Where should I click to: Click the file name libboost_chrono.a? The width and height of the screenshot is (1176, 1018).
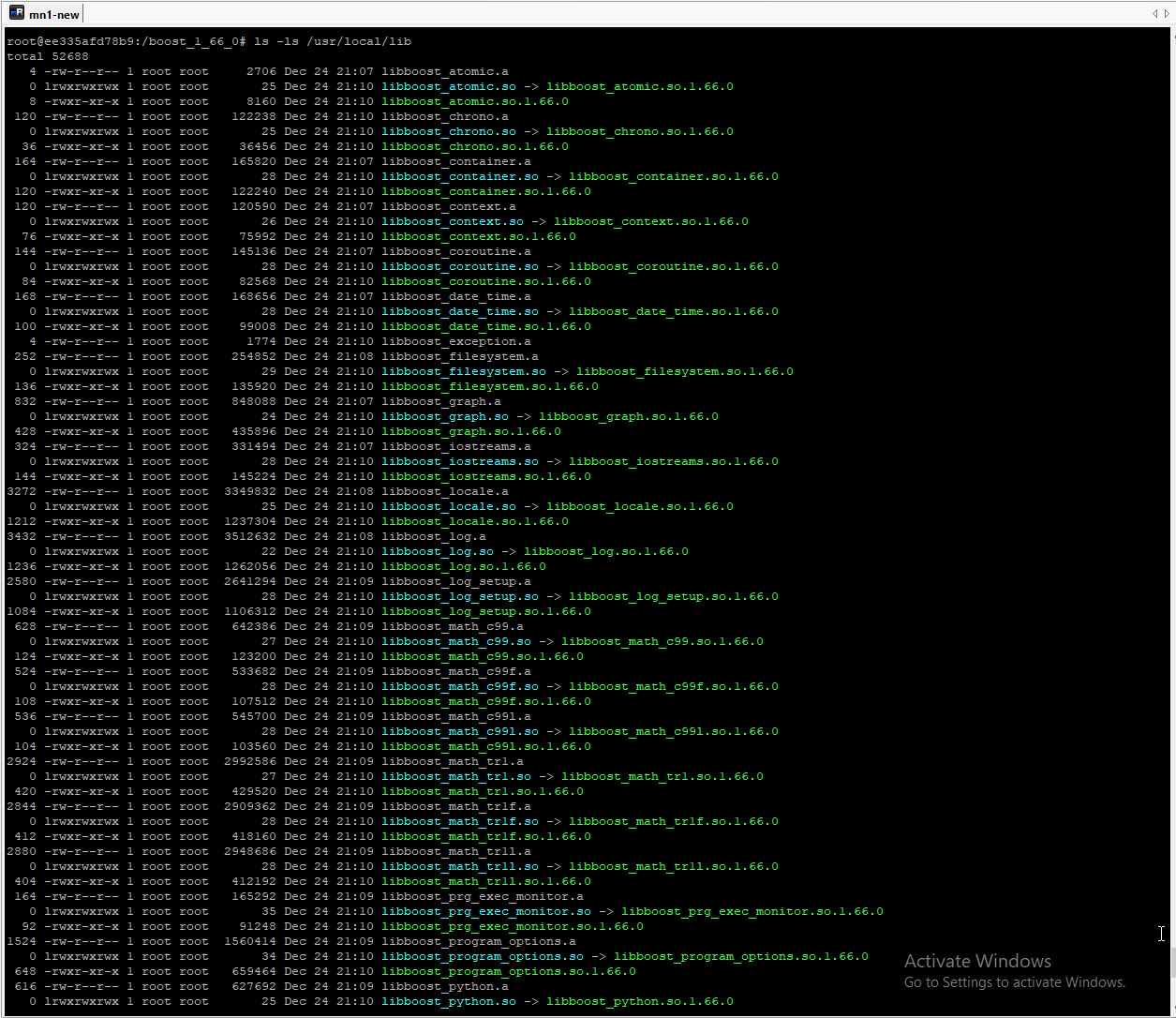click(445, 116)
